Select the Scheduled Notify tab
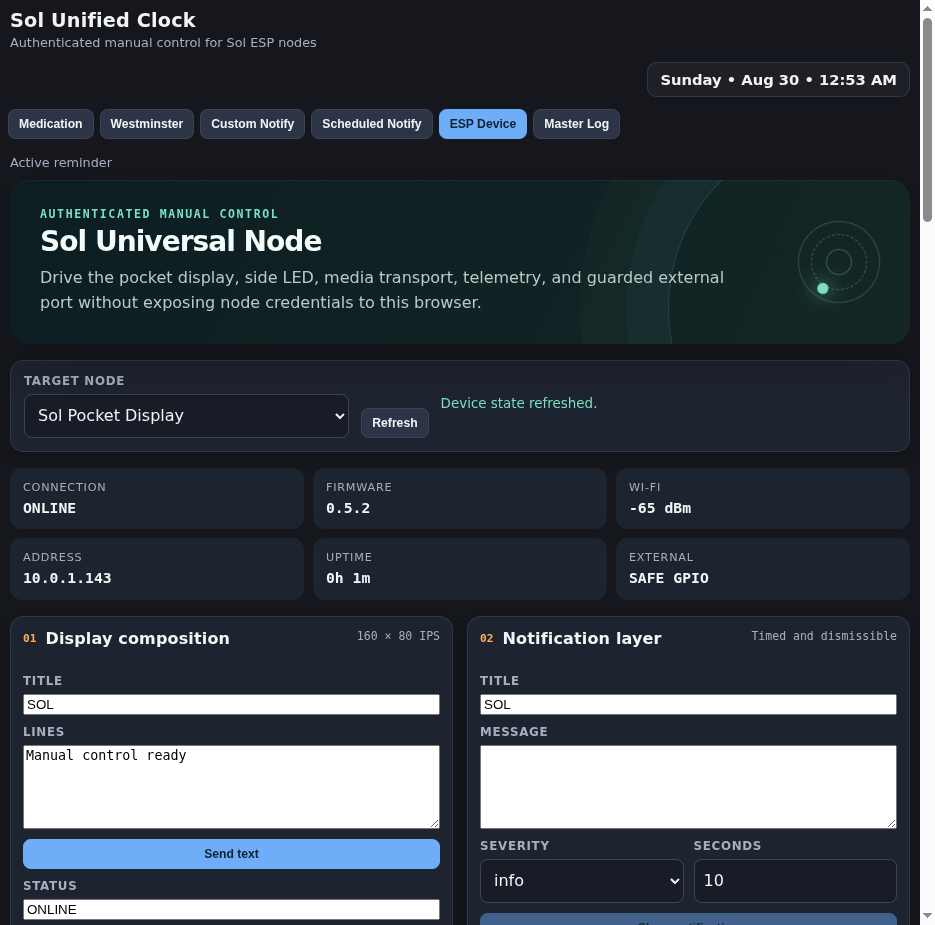Viewport: 935px width, 925px height. pyautogui.click(x=371, y=124)
